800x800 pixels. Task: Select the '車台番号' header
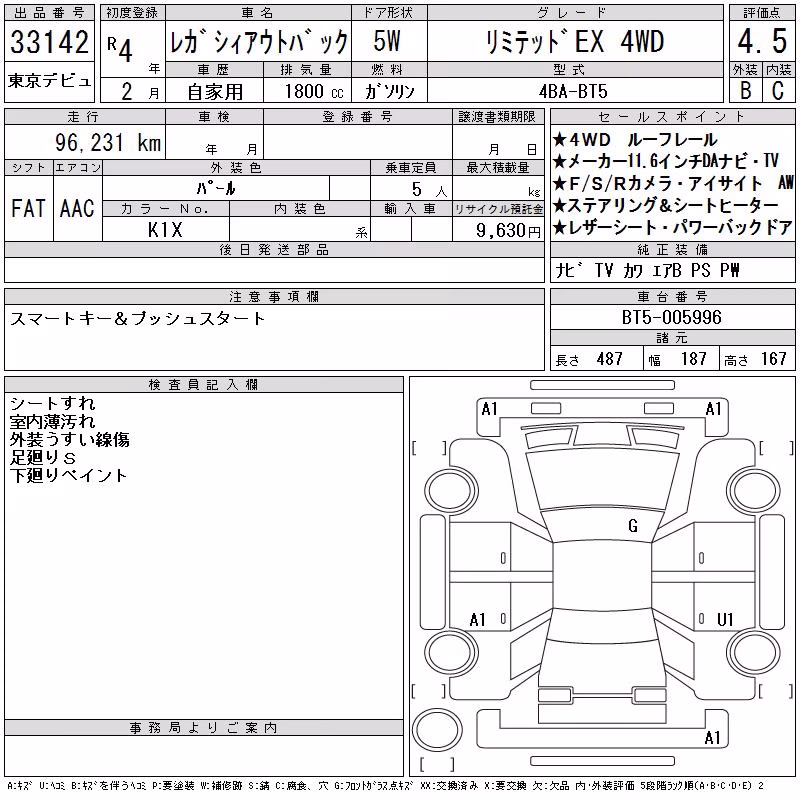click(x=672, y=296)
